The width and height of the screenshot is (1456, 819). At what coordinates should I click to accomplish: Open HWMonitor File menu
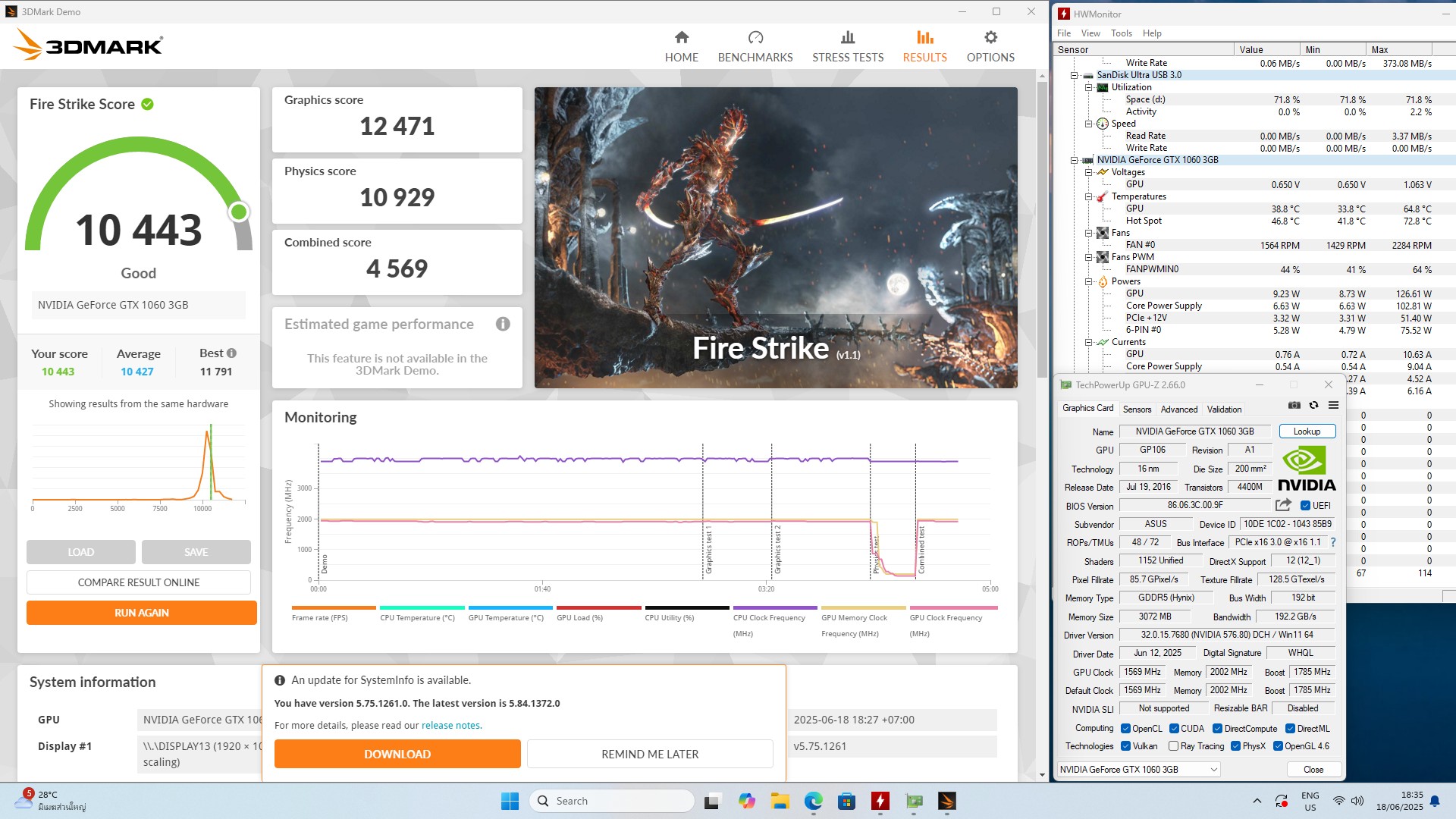click(x=1064, y=33)
